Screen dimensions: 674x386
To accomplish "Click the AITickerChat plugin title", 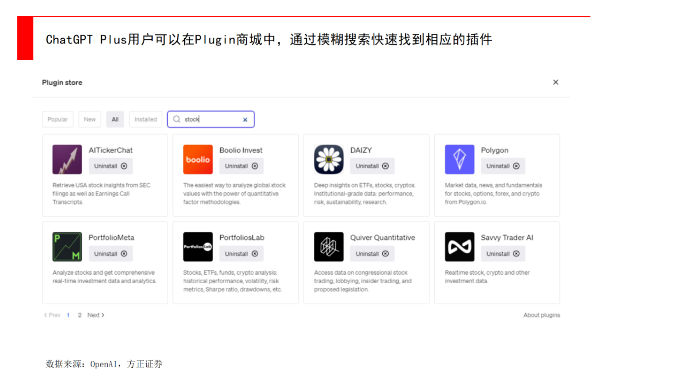I will click(110, 150).
